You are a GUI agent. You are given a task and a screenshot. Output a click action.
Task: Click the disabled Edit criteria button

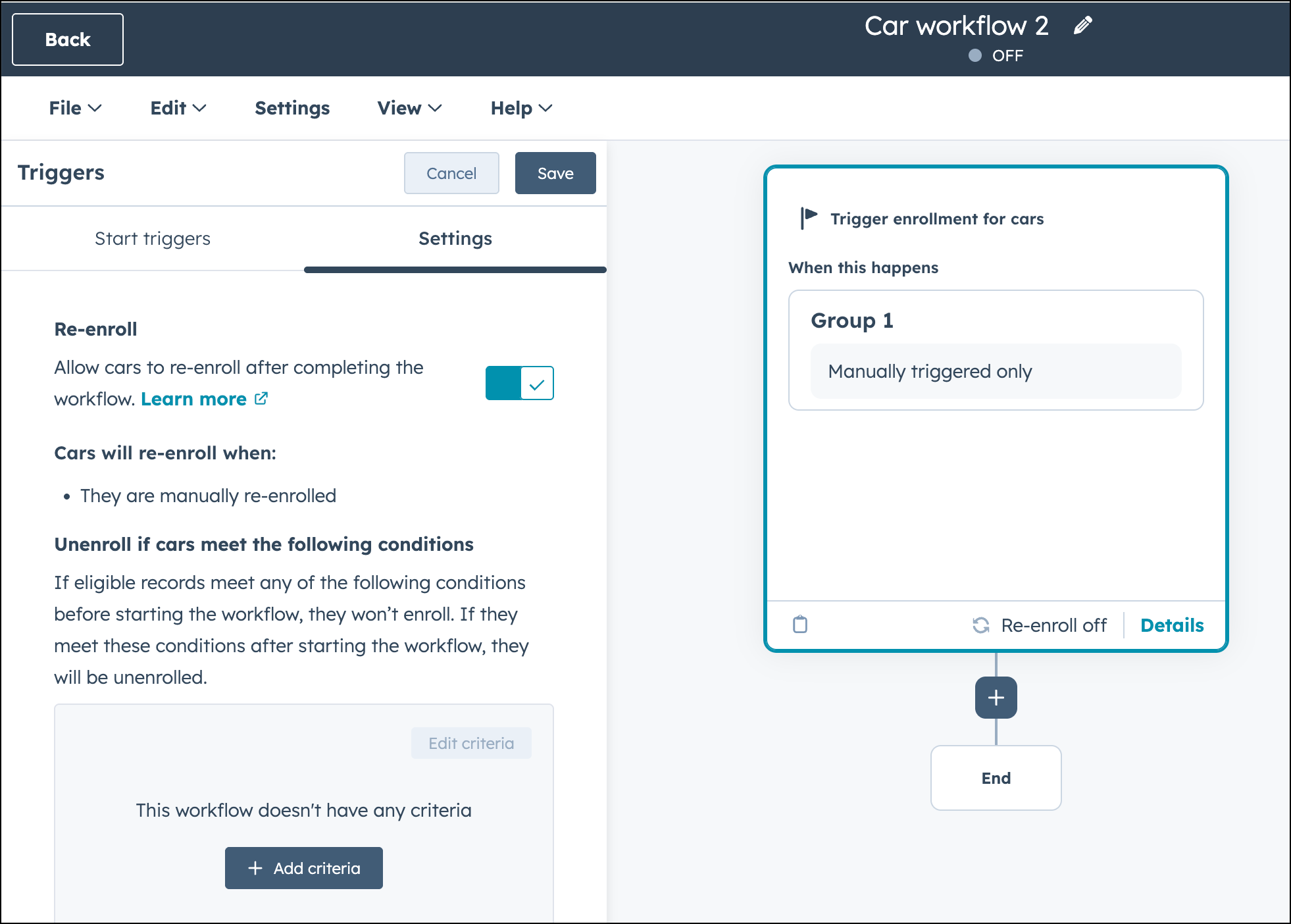(471, 743)
